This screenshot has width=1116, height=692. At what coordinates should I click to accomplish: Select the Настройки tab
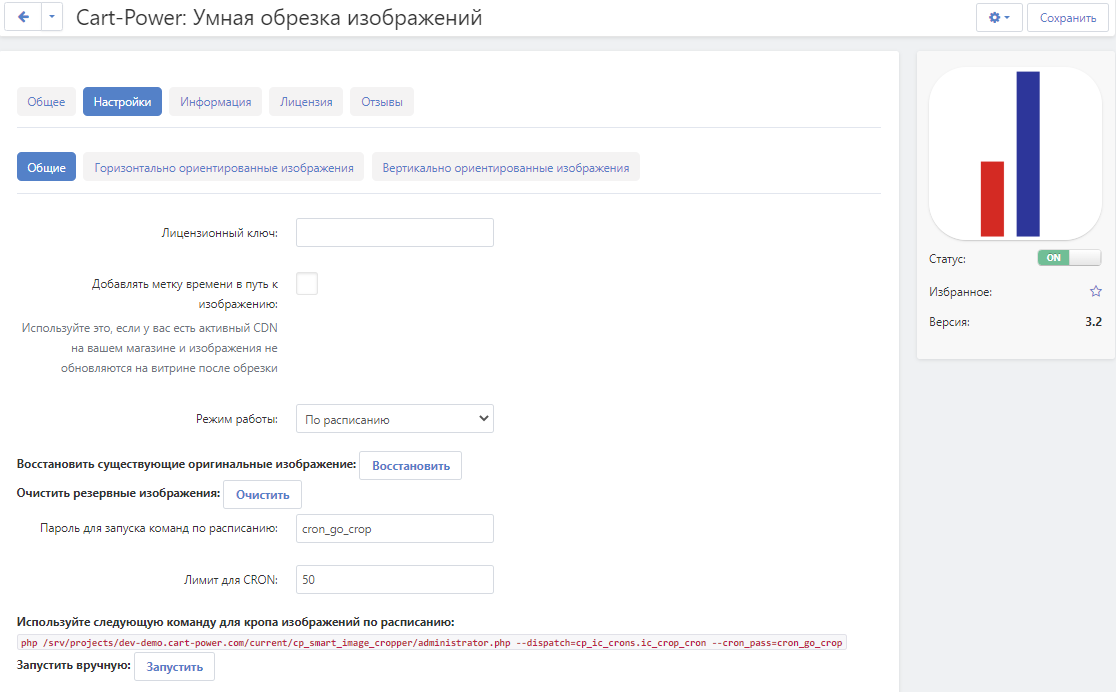[x=122, y=102]
